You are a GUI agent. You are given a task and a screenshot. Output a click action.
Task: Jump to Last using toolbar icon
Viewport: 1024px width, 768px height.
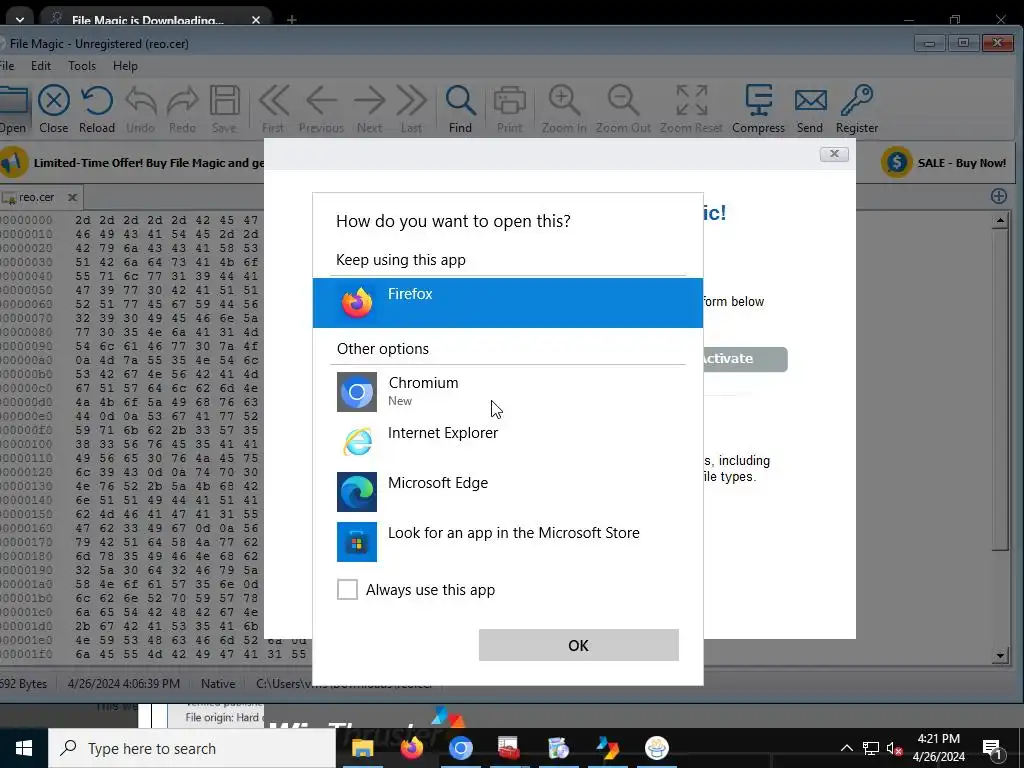[x=411, y=109]
